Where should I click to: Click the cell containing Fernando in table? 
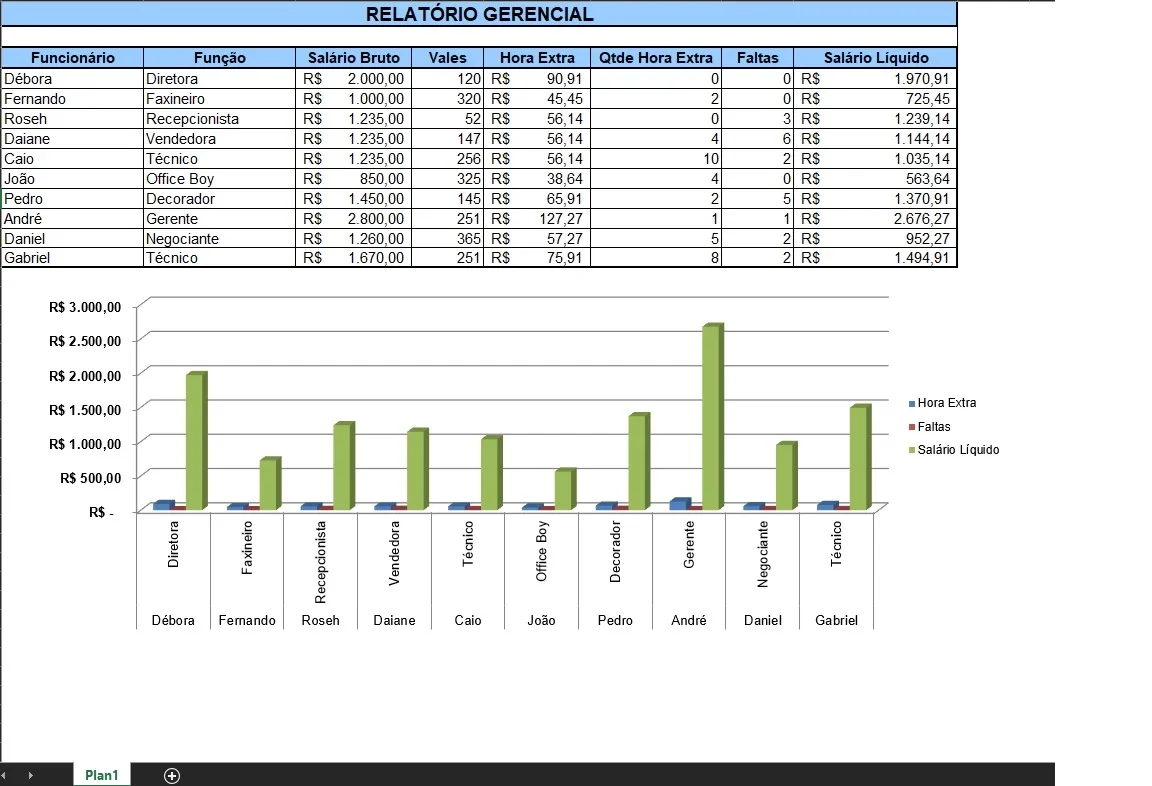[x=73, y=98]
